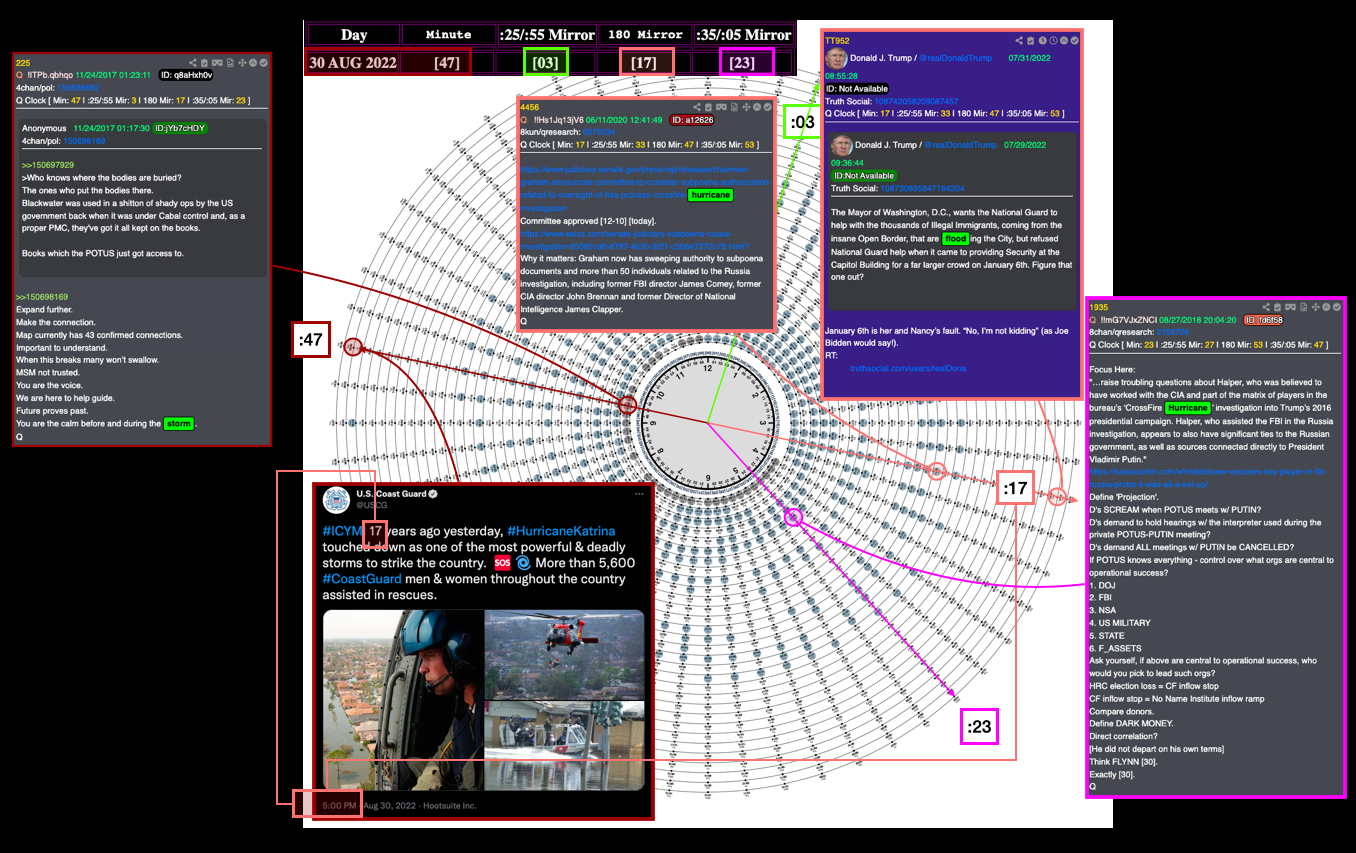This screenshot has width=1356, height=853.
Task: Follow the >>150698169 reply reference
Action: pos(42,297)
